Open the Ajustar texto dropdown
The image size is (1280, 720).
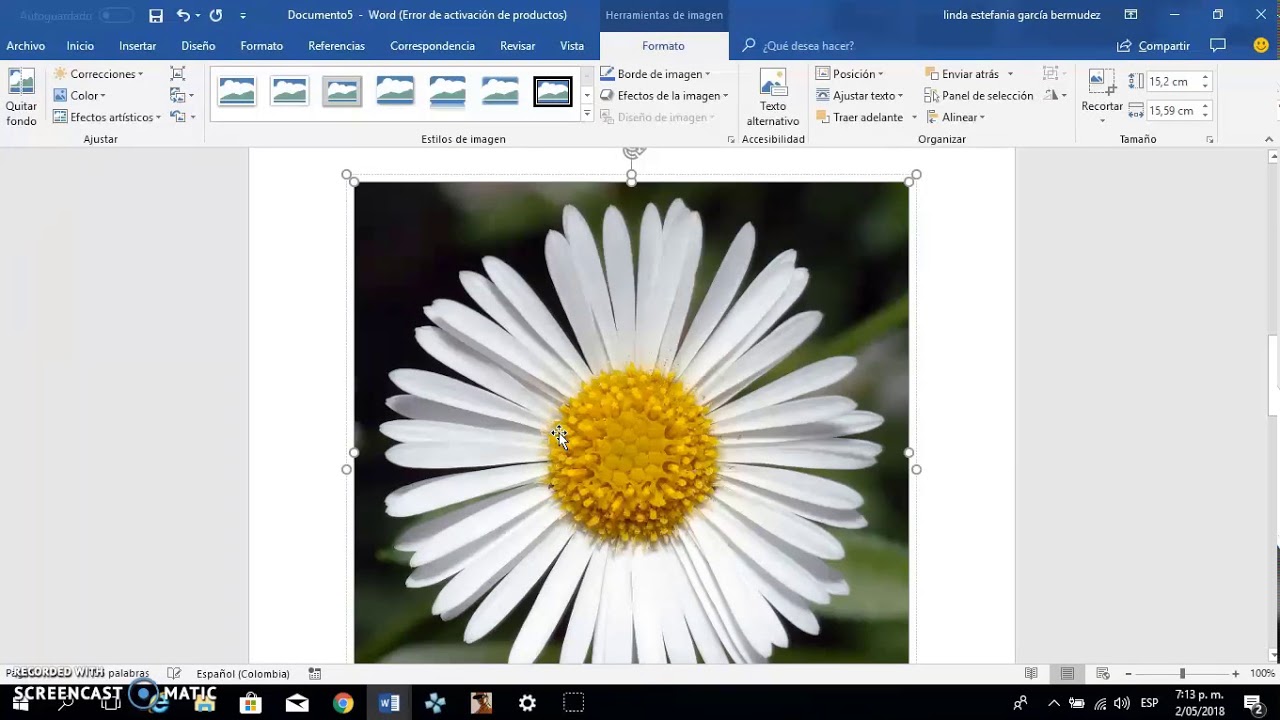[x=860, y=95]
